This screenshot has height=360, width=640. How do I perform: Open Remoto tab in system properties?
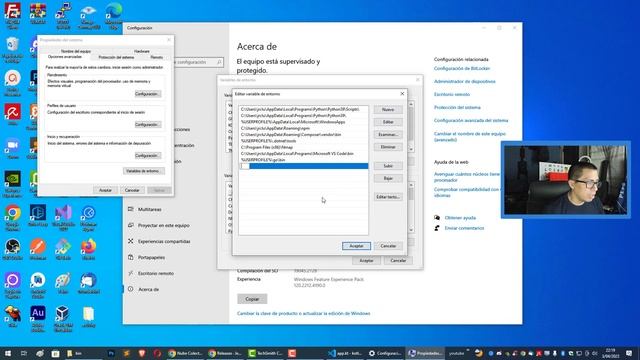(156, 57)
